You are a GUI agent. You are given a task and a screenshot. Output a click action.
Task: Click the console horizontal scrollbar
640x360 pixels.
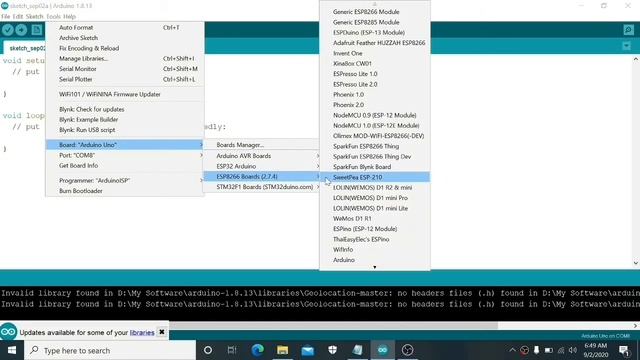coord(333,326)
